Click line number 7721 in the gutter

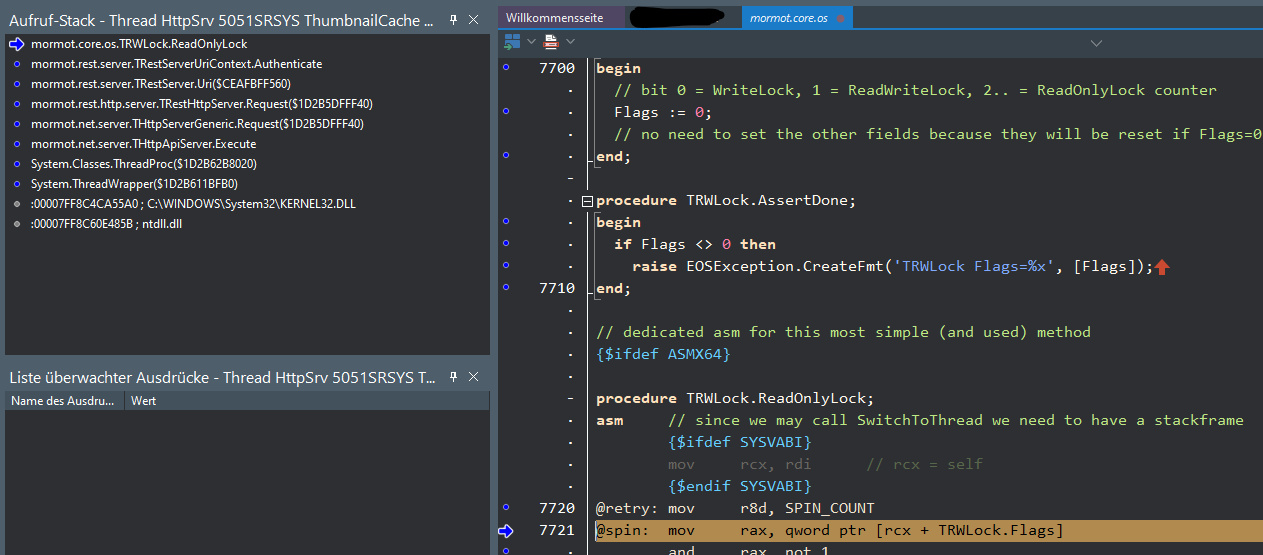[556, 530]
